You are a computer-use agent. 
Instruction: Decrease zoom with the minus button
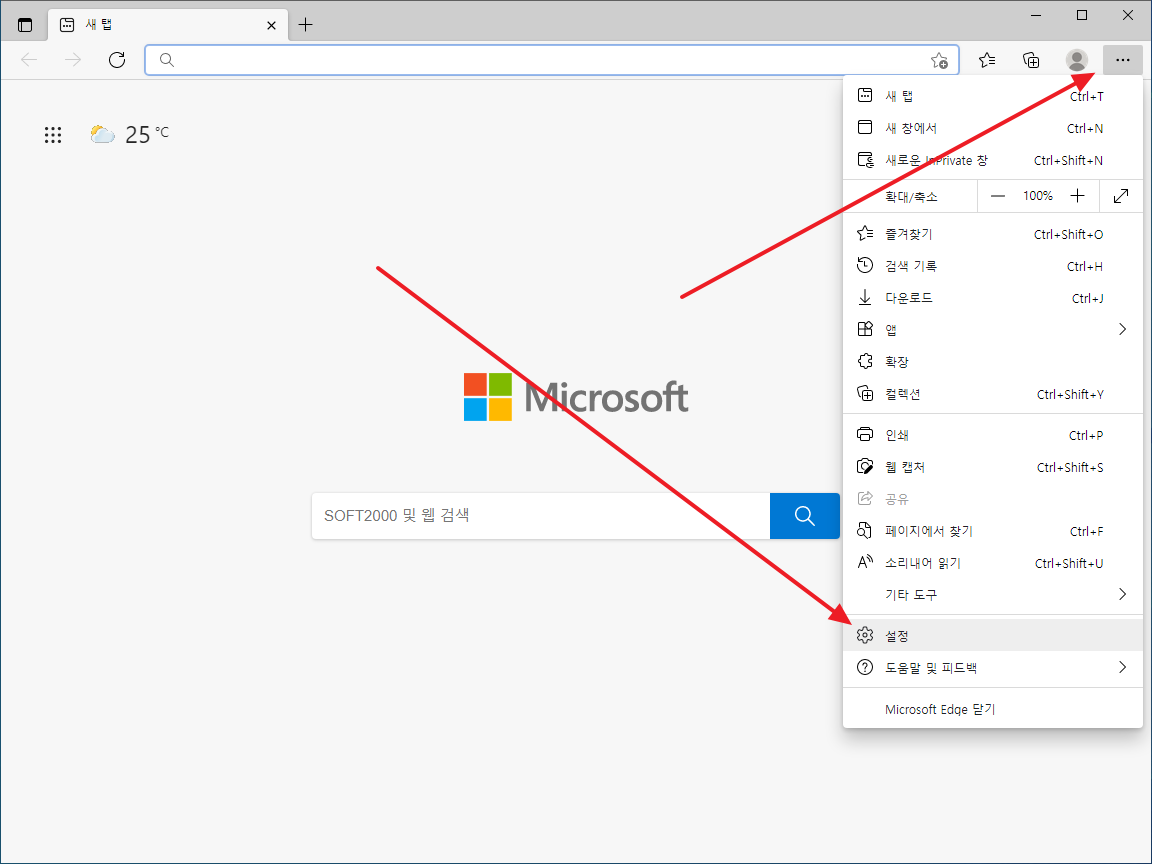click(x=997, y=196)
